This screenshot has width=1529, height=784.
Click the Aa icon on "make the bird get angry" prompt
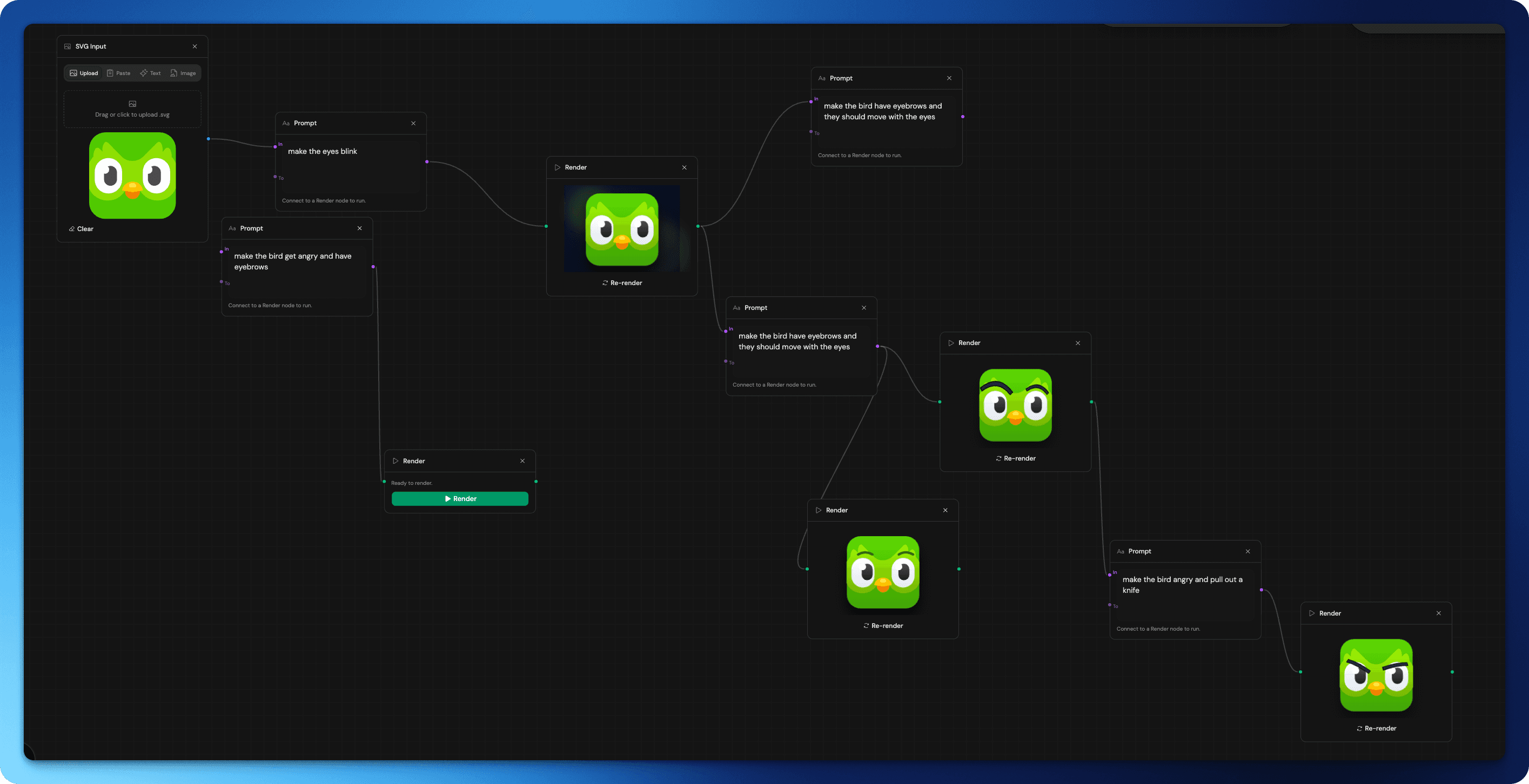[x=232, y=228]
